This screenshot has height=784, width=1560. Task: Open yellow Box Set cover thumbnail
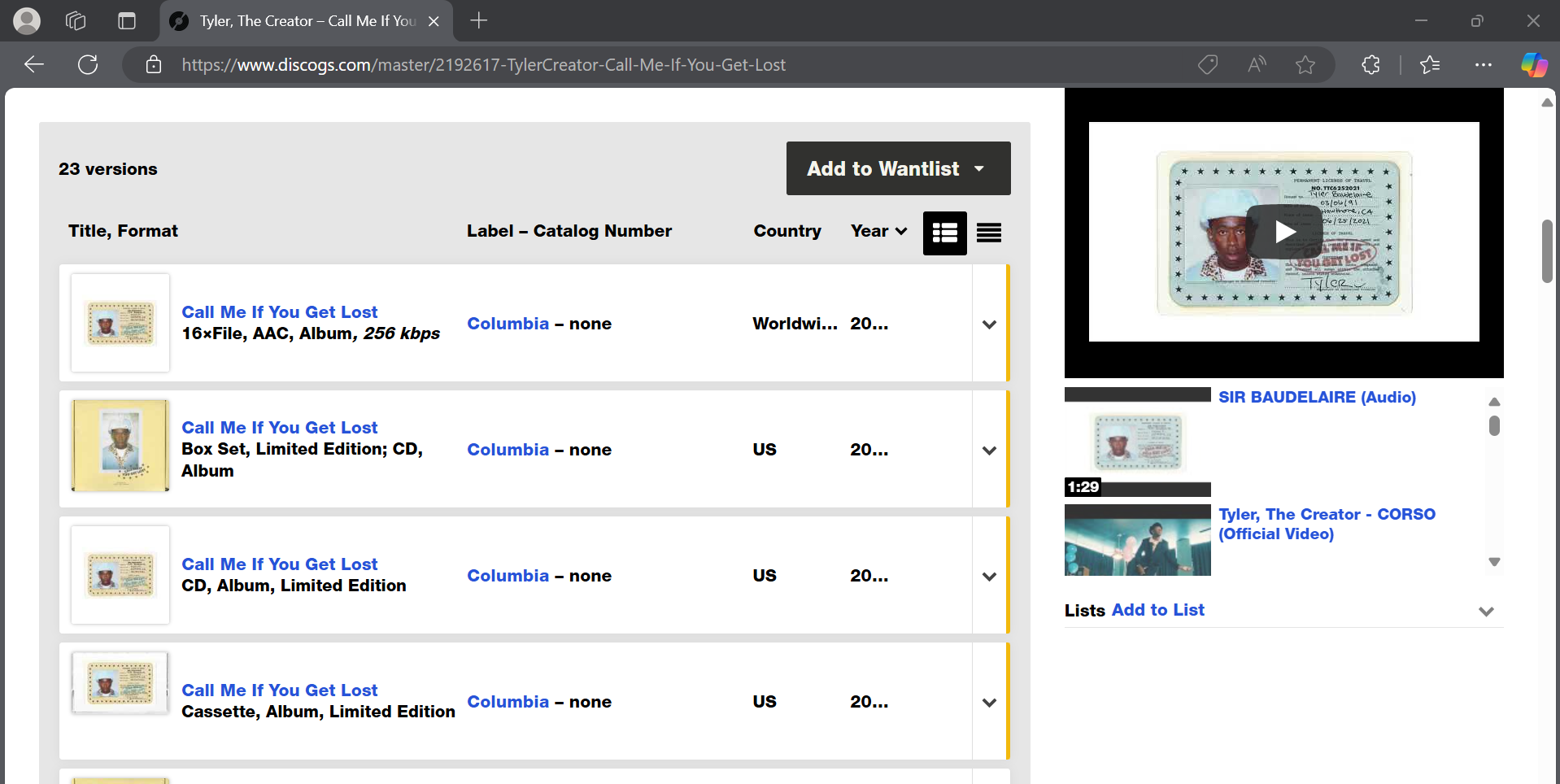coord(120,445)
